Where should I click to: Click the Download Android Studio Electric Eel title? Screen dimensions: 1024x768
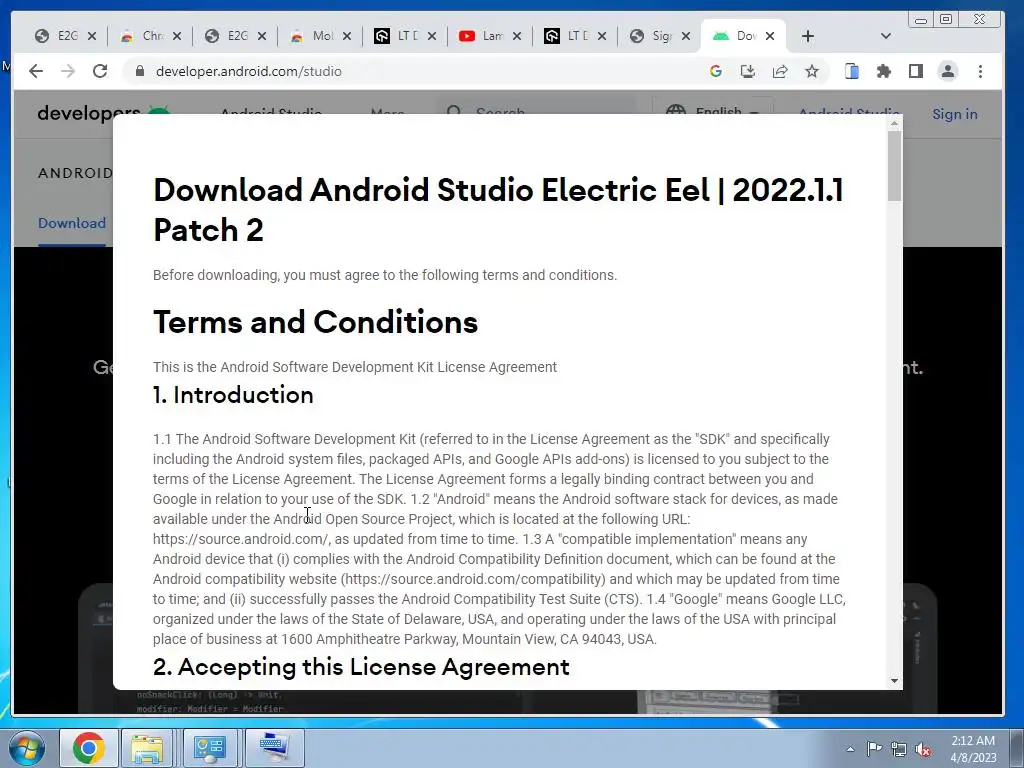(498, 210)
